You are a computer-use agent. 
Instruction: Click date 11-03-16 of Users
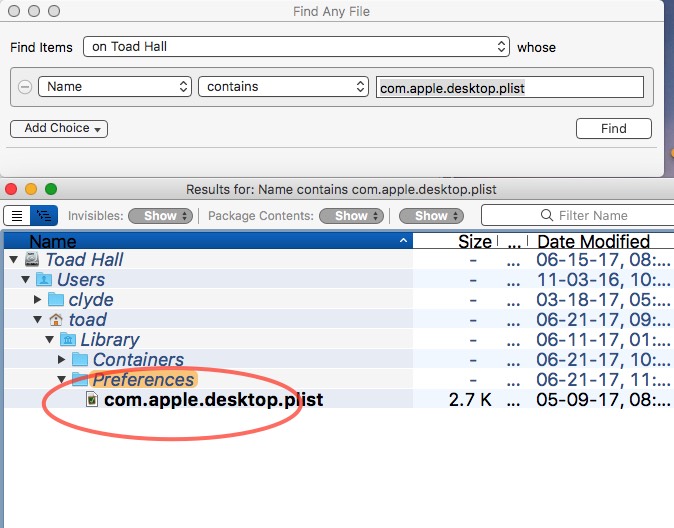tap(603, 280)
